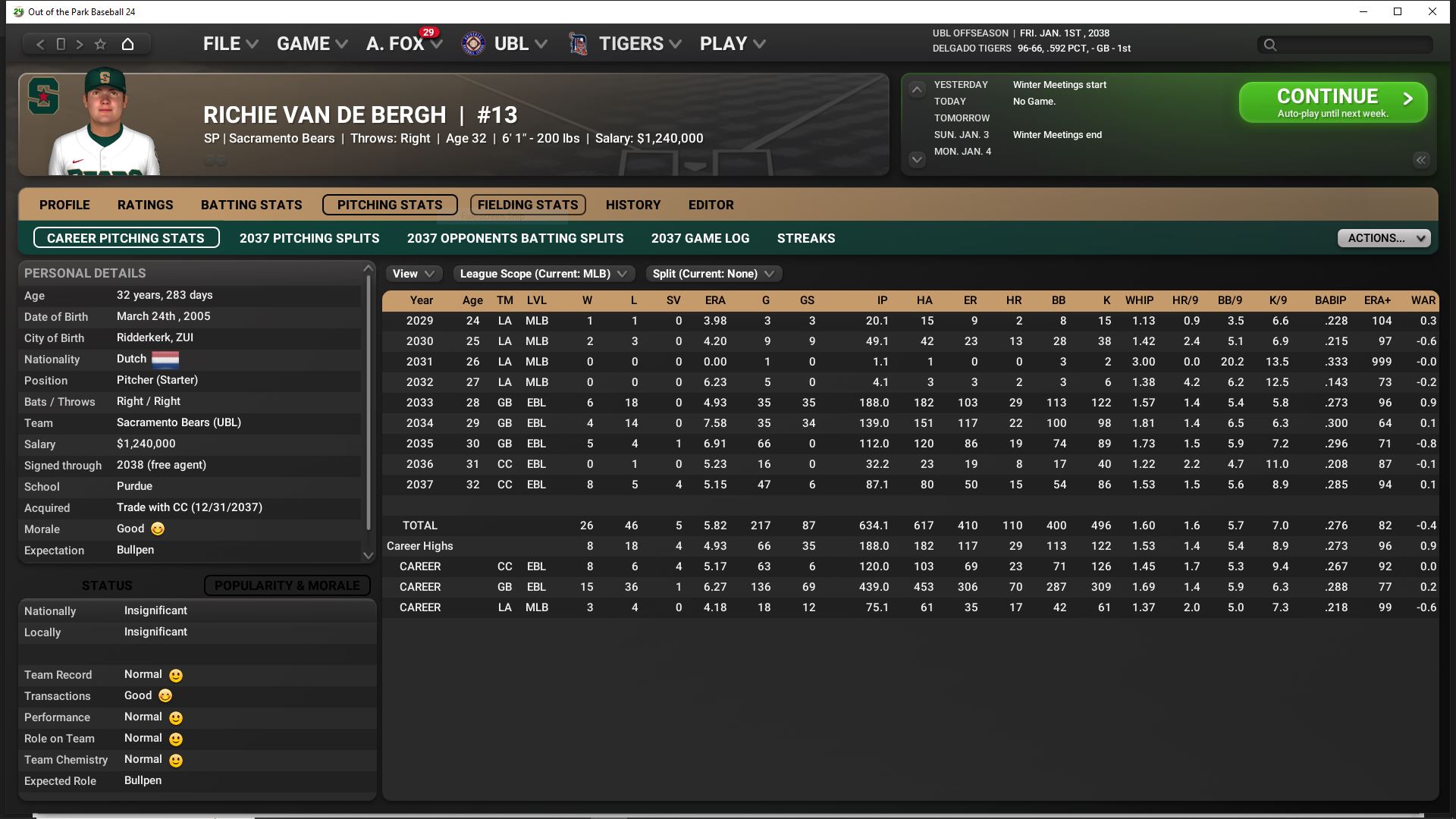The height and width of the screenshot is (819, 1456).
Task: Click the home icon in navigation bar
Action: [x=127, y=44]
